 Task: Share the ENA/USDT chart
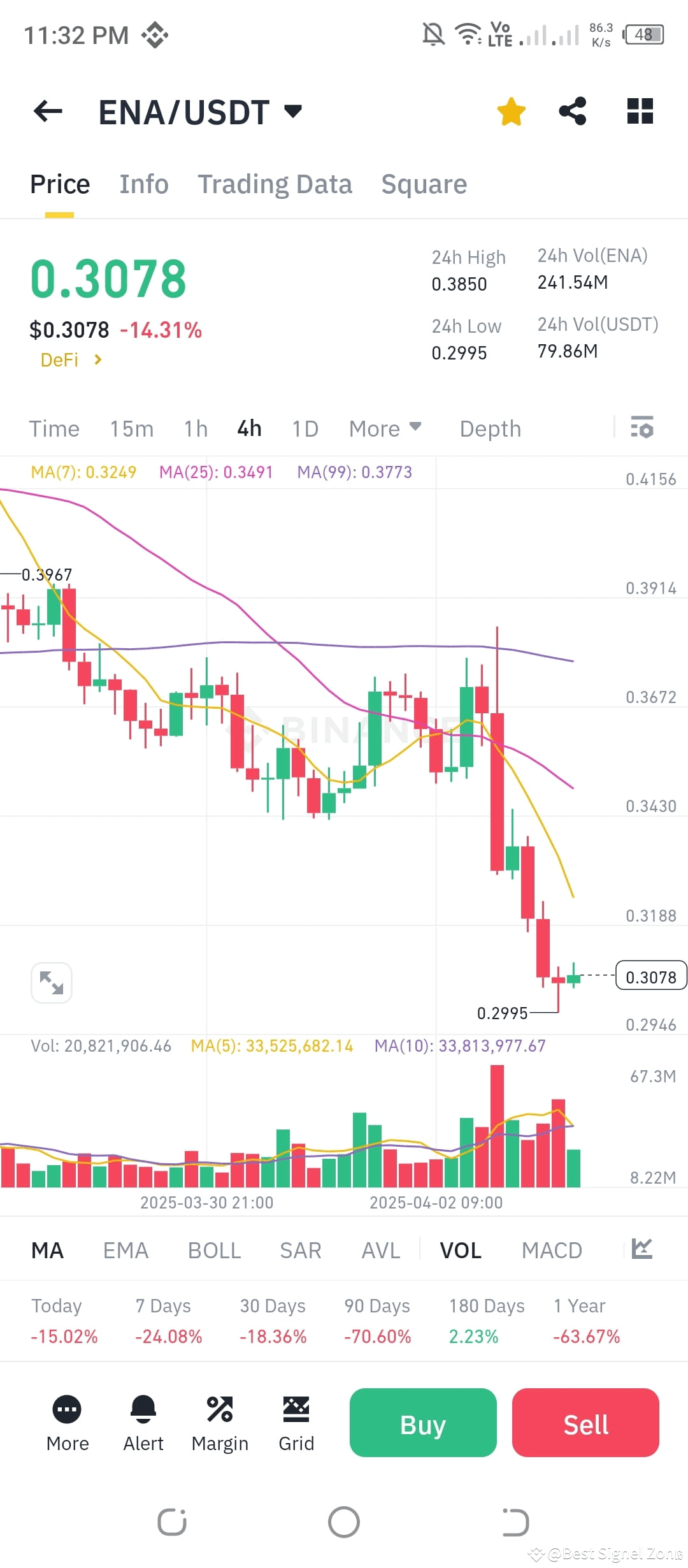pyautogui.click(x=573, y=111)
